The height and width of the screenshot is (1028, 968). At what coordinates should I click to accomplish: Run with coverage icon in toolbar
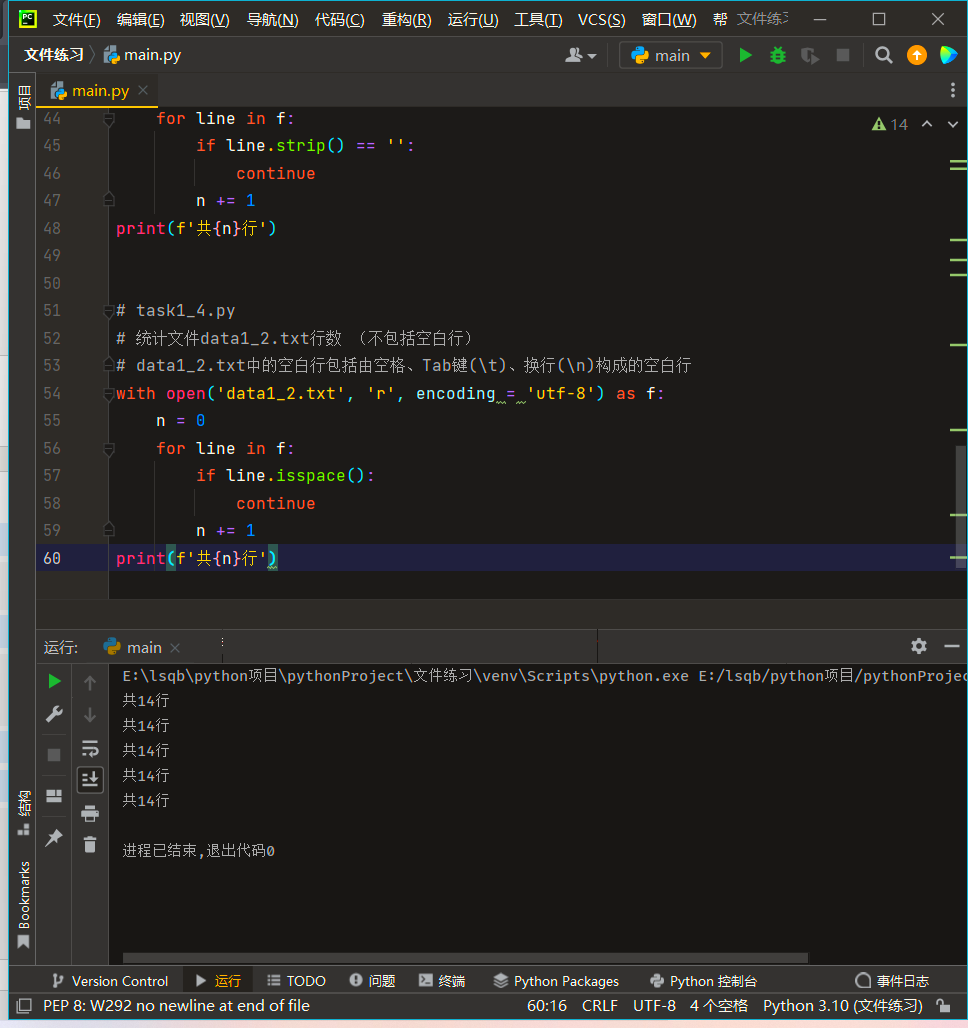(810, 55)
